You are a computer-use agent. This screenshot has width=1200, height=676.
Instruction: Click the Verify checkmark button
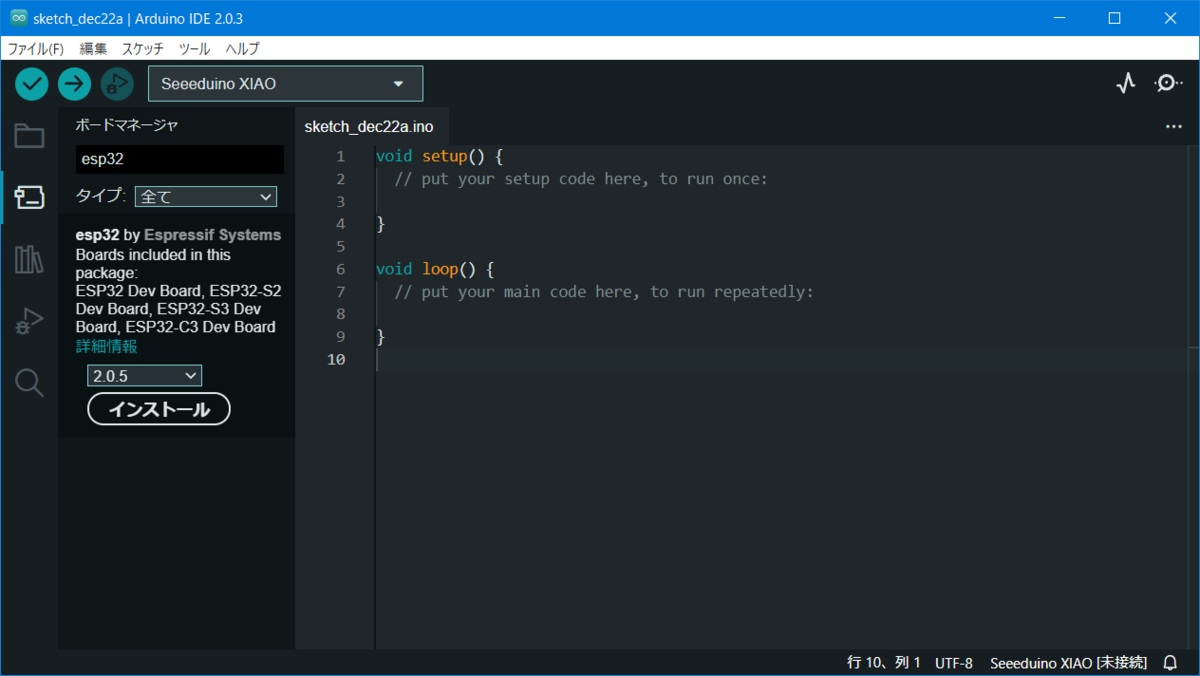coord(32,84)
